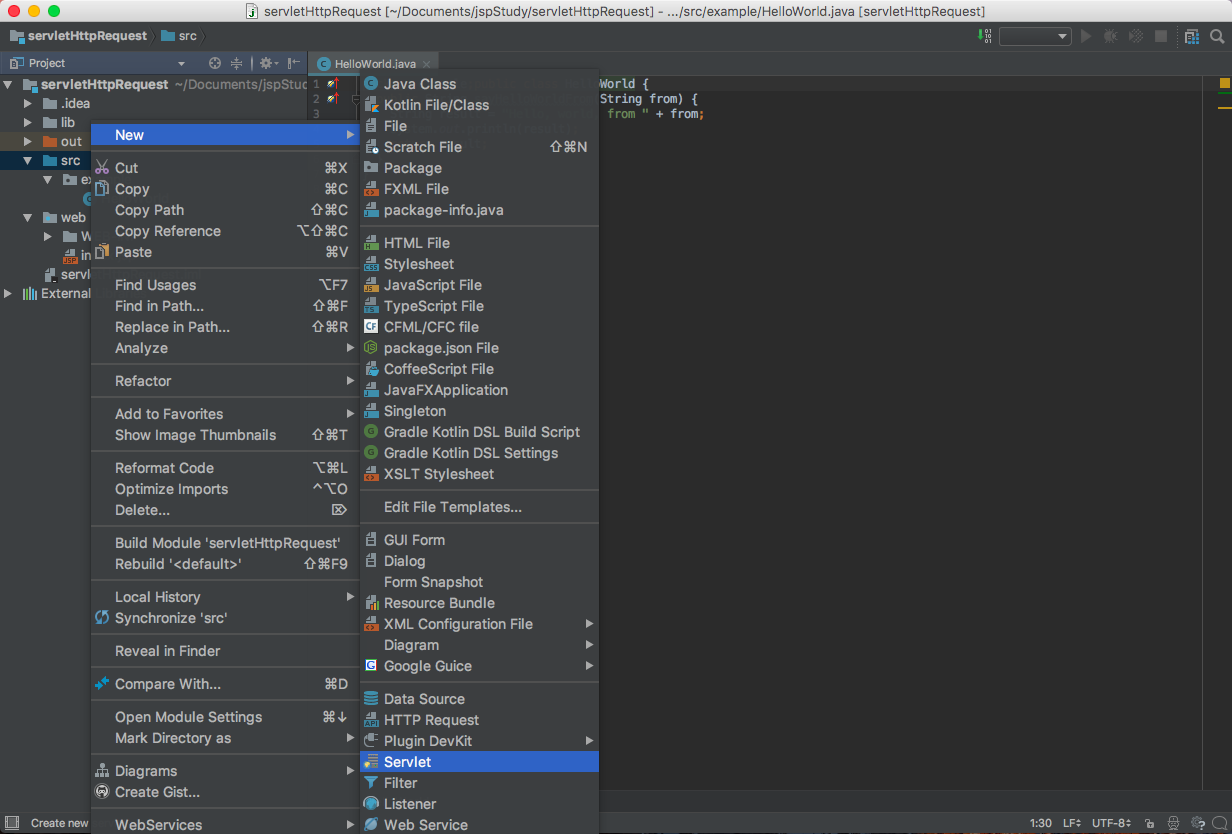The width and height of the screenshot is (1232, 834).
Task: Click the Search Everywhere magnifier icon
Action: [x=1217, y=36]
